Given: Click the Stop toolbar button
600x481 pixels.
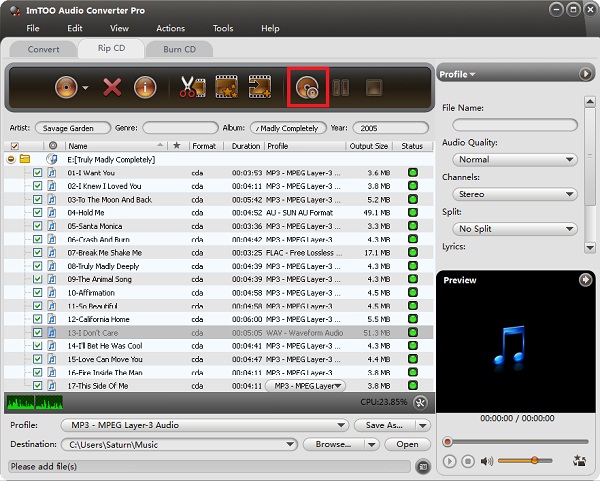Looking at the screenshot, I should click(374, 88).
